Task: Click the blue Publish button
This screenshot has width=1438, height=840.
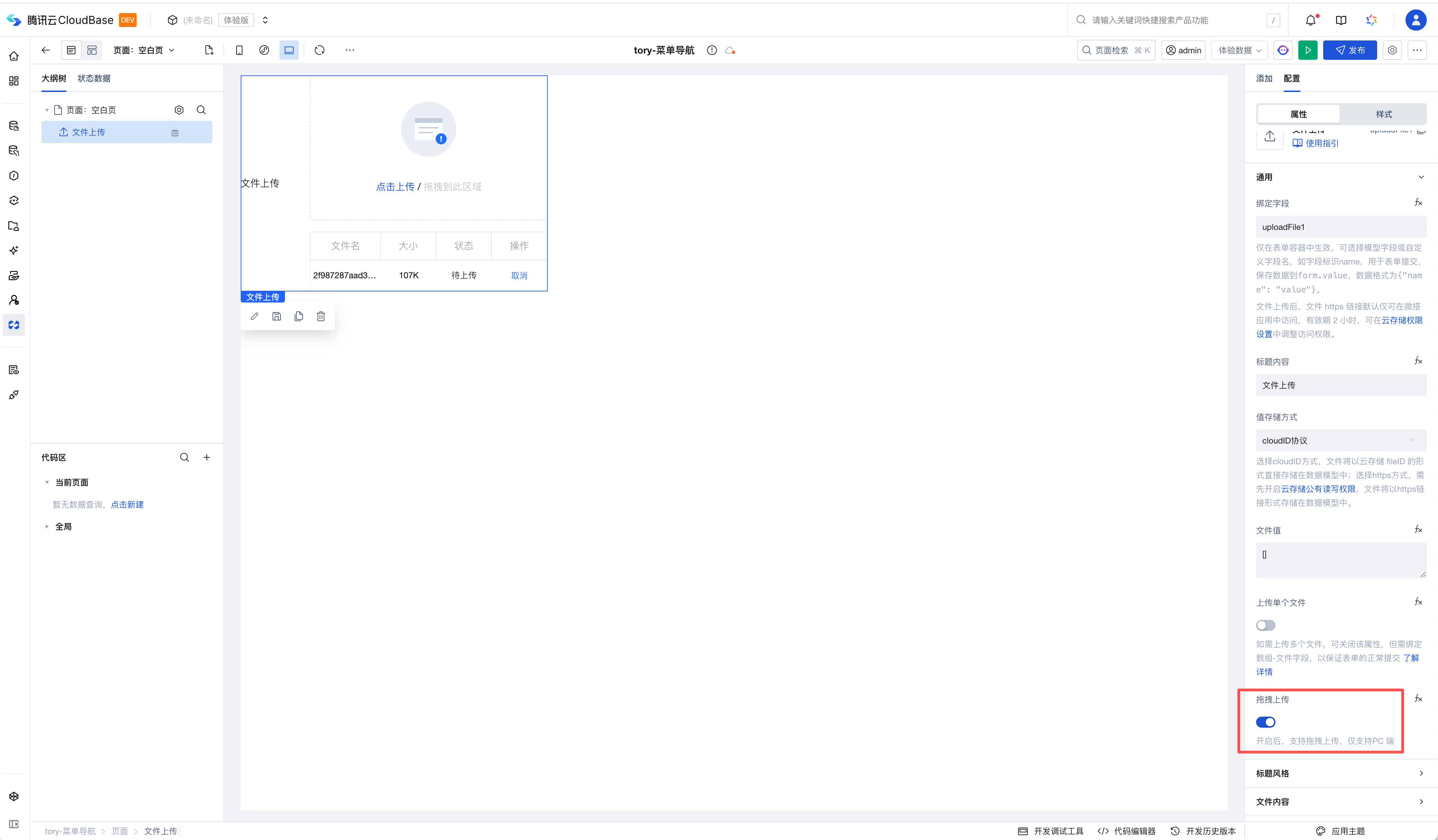Action: tap(1349, 50)
